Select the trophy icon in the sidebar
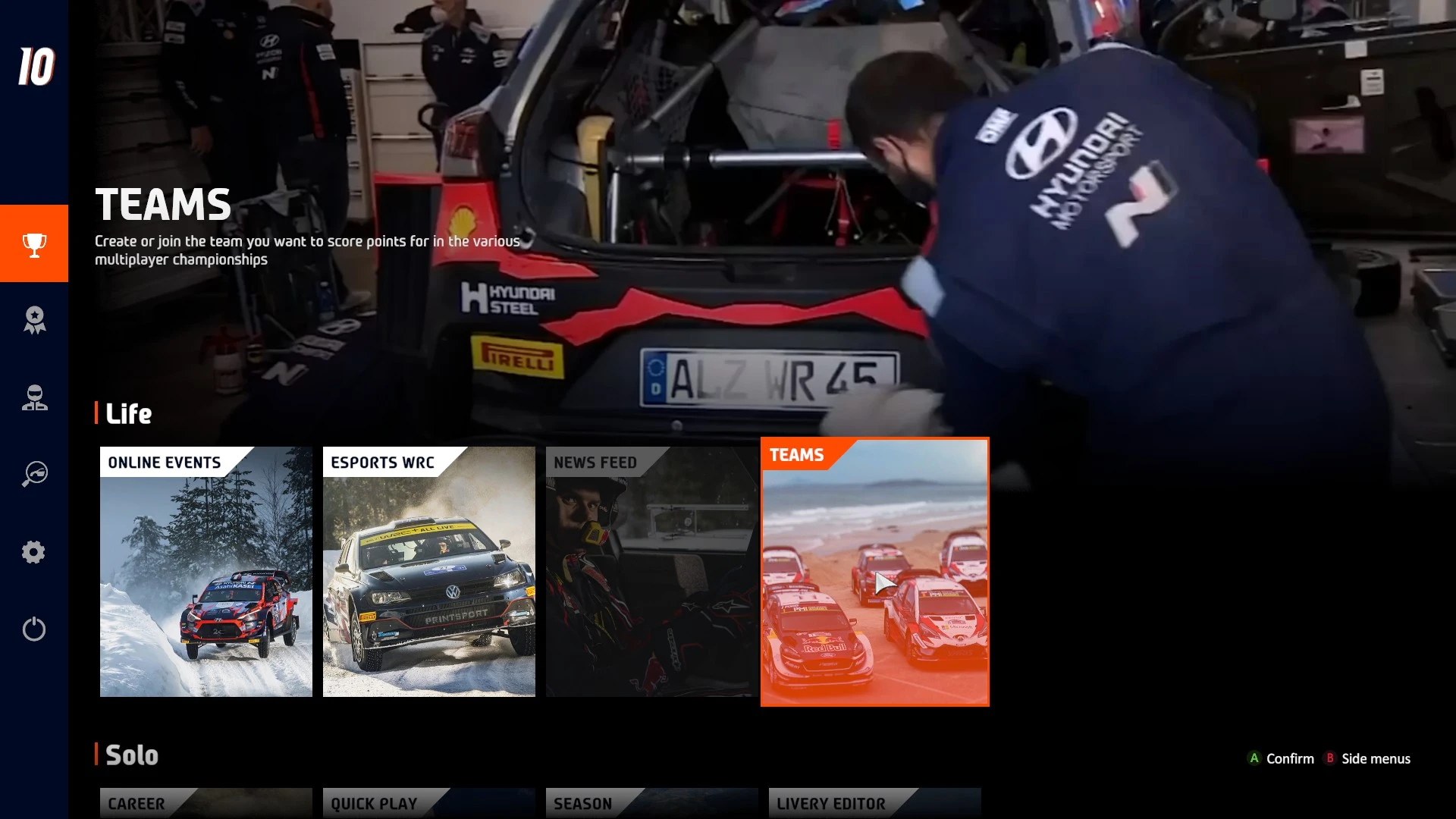 click(x=33, y=243)
